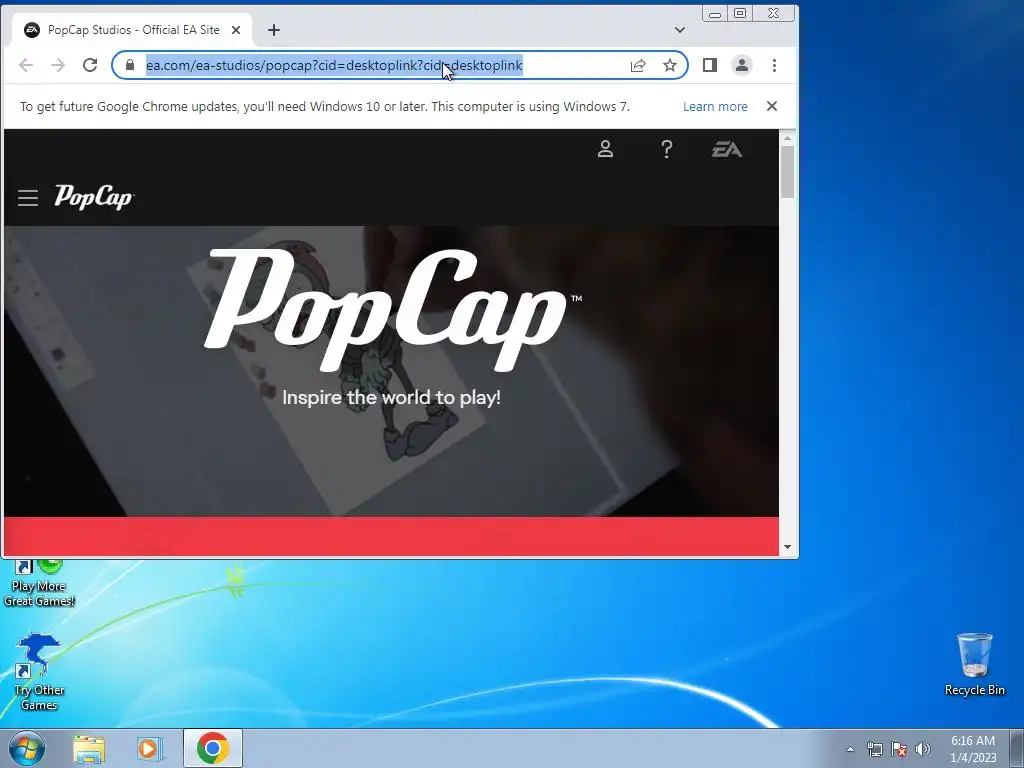Click the EA logo in header
1024x768 pixels.
point(727,150)
